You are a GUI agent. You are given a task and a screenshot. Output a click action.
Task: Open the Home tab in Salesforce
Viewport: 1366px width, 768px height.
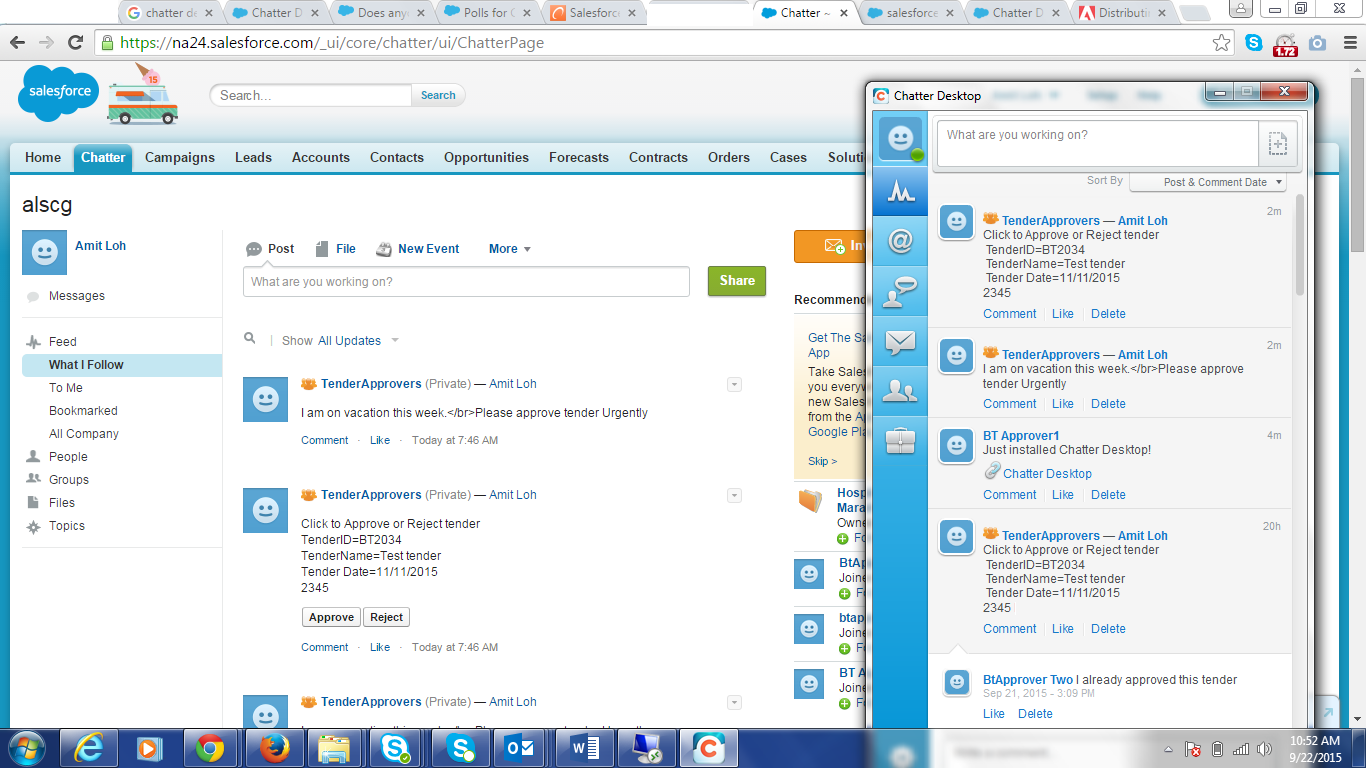coord(43,157)
